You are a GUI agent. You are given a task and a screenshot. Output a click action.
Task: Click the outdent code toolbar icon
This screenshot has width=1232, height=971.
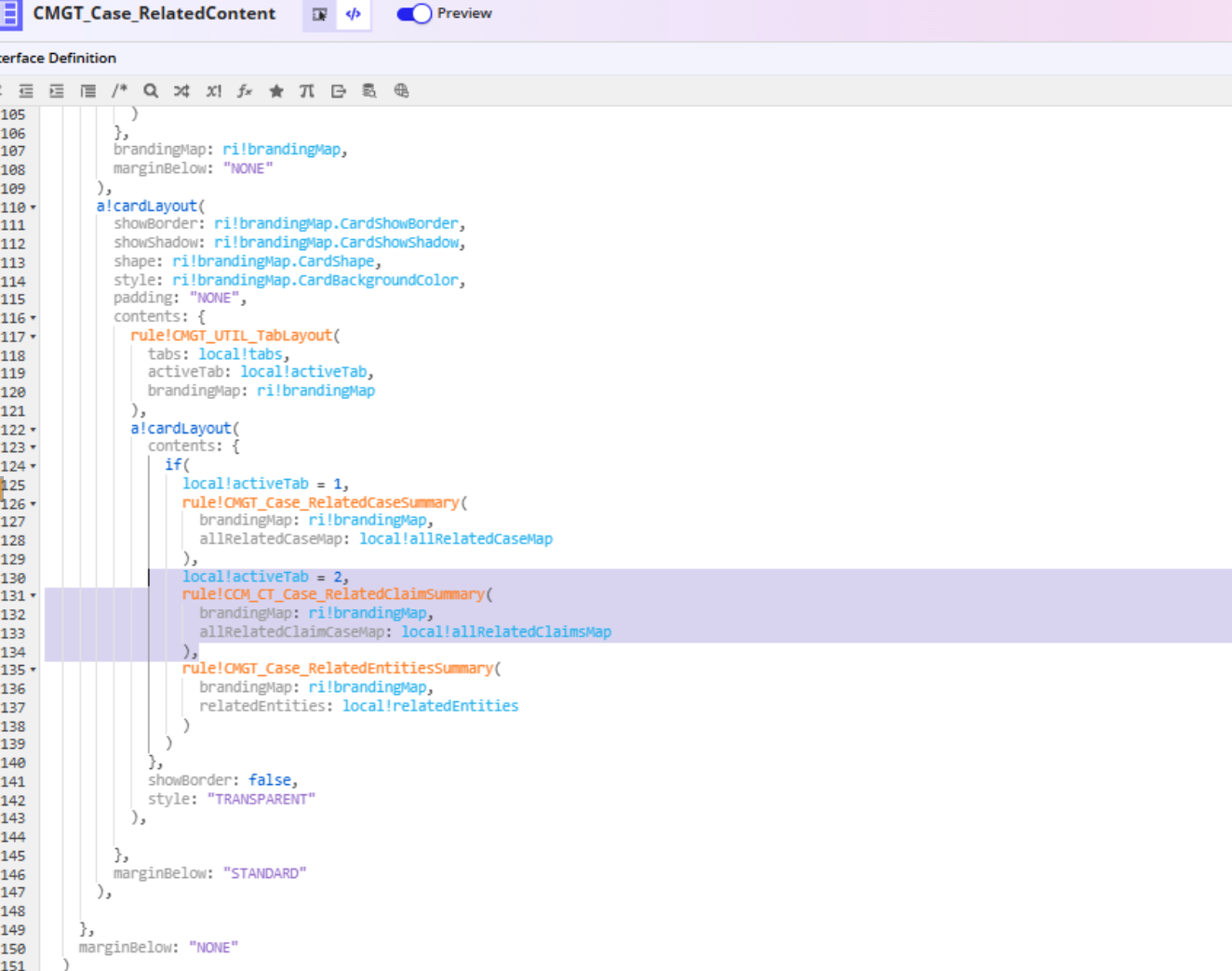26,91
